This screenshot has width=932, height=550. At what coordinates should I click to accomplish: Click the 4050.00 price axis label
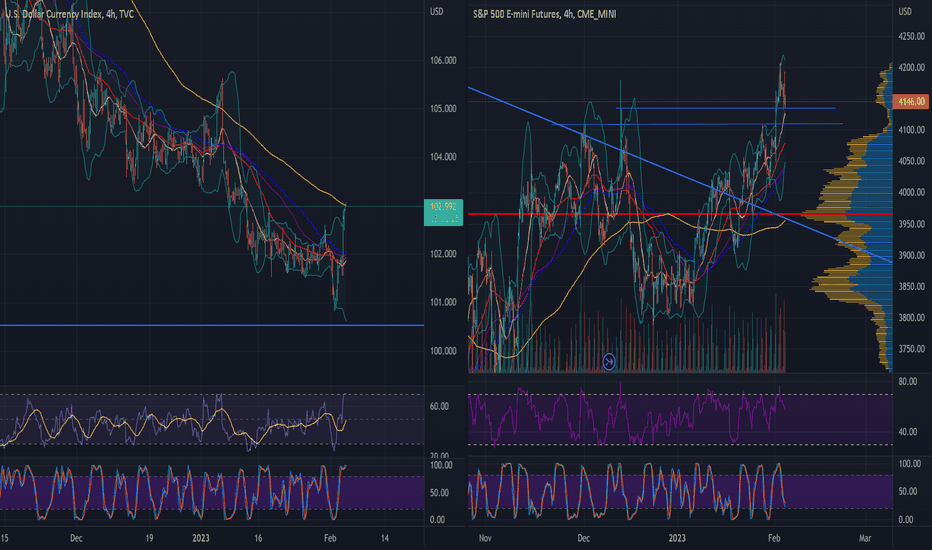(912, 161)
